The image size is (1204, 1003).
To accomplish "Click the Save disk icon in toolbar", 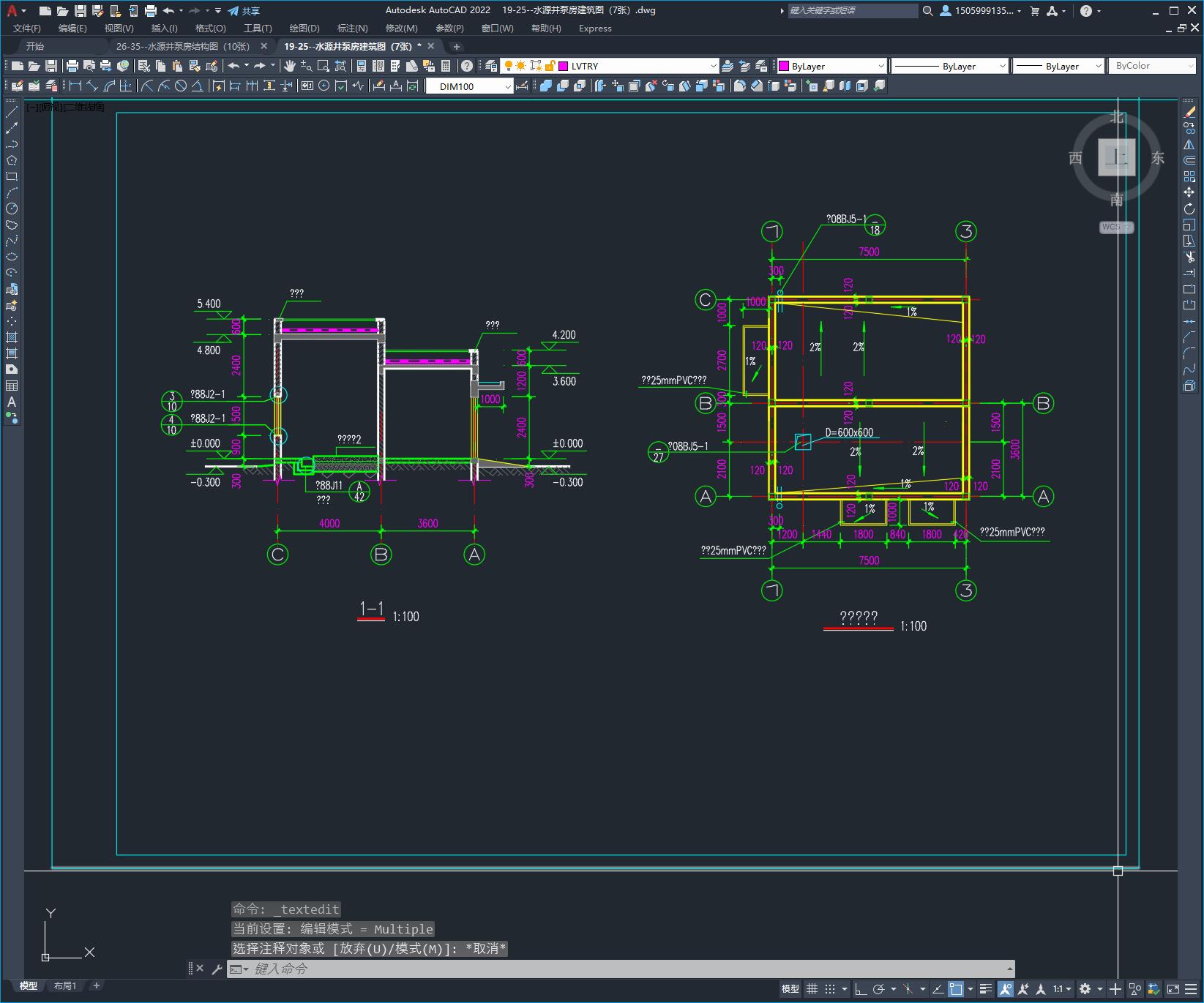I will point(51,66).
